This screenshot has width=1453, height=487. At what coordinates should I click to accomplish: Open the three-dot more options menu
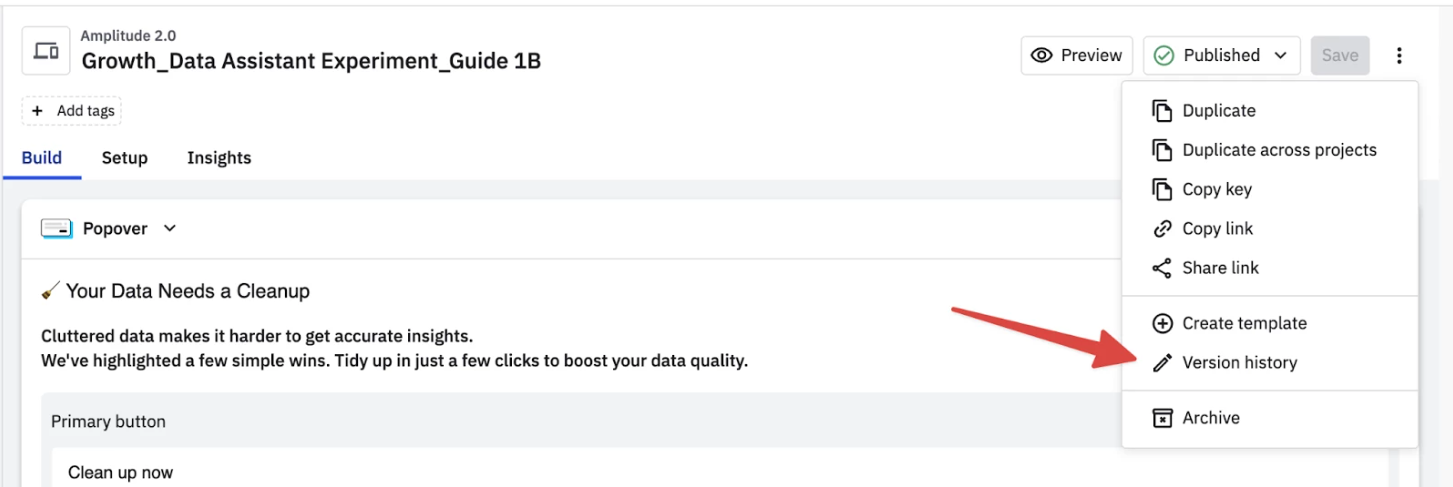[1399, 56]
